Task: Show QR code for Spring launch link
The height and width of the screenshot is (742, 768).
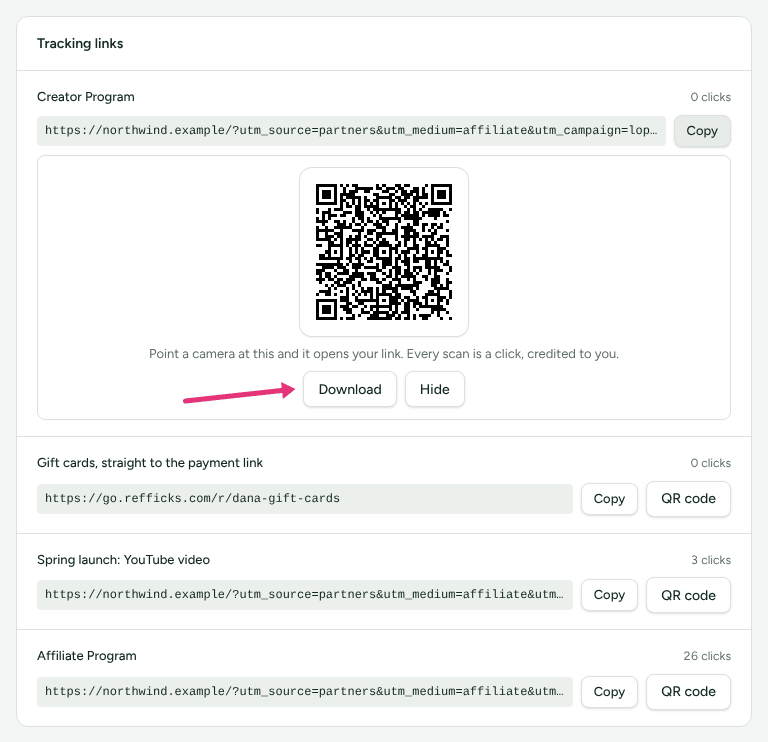Action: coord(688,595)
